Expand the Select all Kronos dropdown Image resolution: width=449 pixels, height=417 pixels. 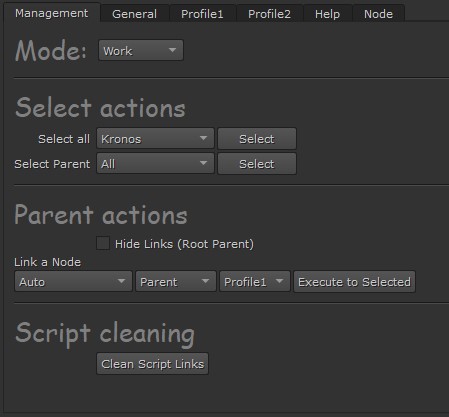(155, 138)
